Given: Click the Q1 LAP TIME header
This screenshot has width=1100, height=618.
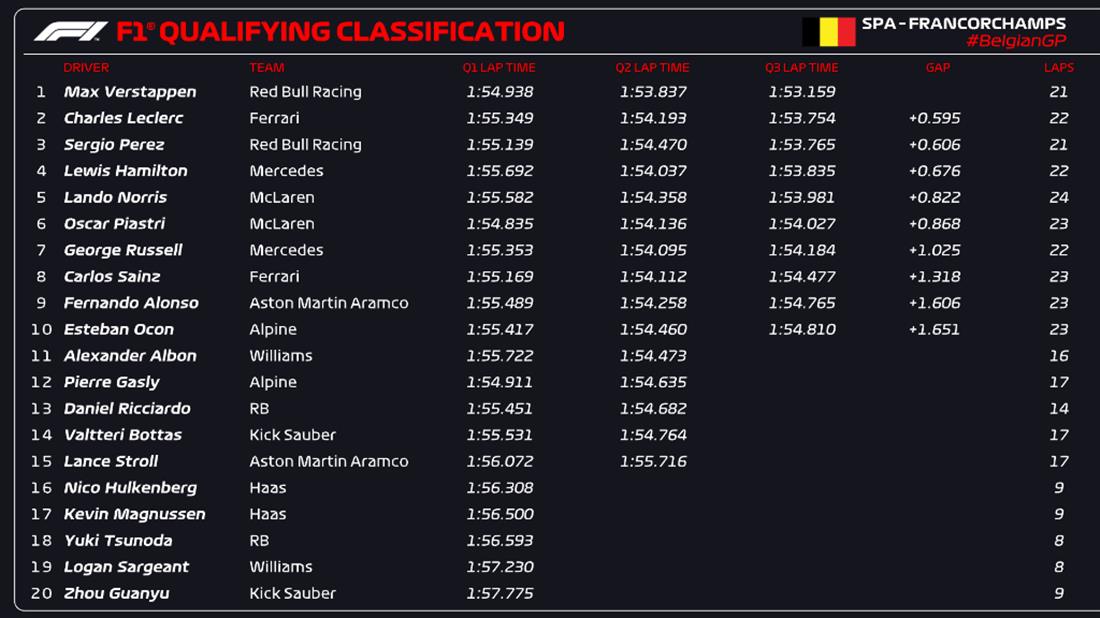Looking at the screenshot, I should click(x=499, y=68).
